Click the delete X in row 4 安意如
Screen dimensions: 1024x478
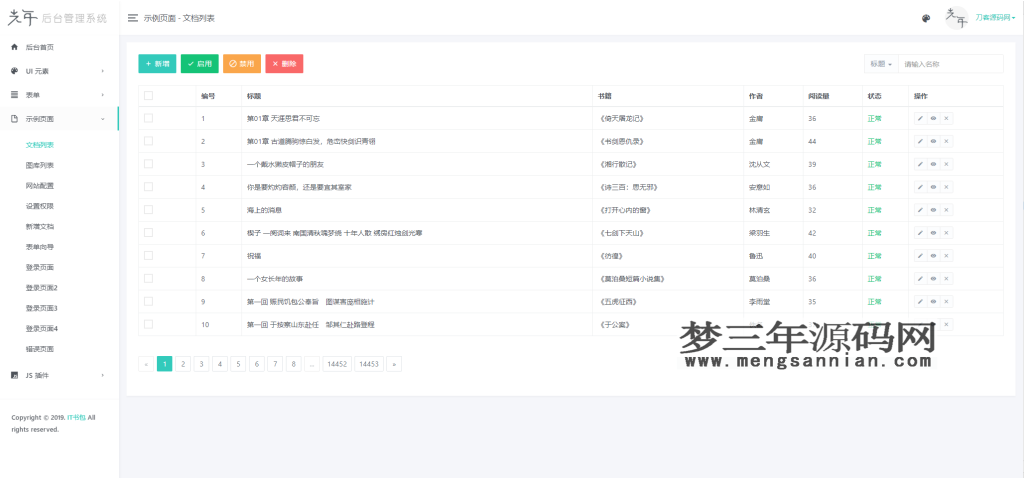[x=946, y=187]
